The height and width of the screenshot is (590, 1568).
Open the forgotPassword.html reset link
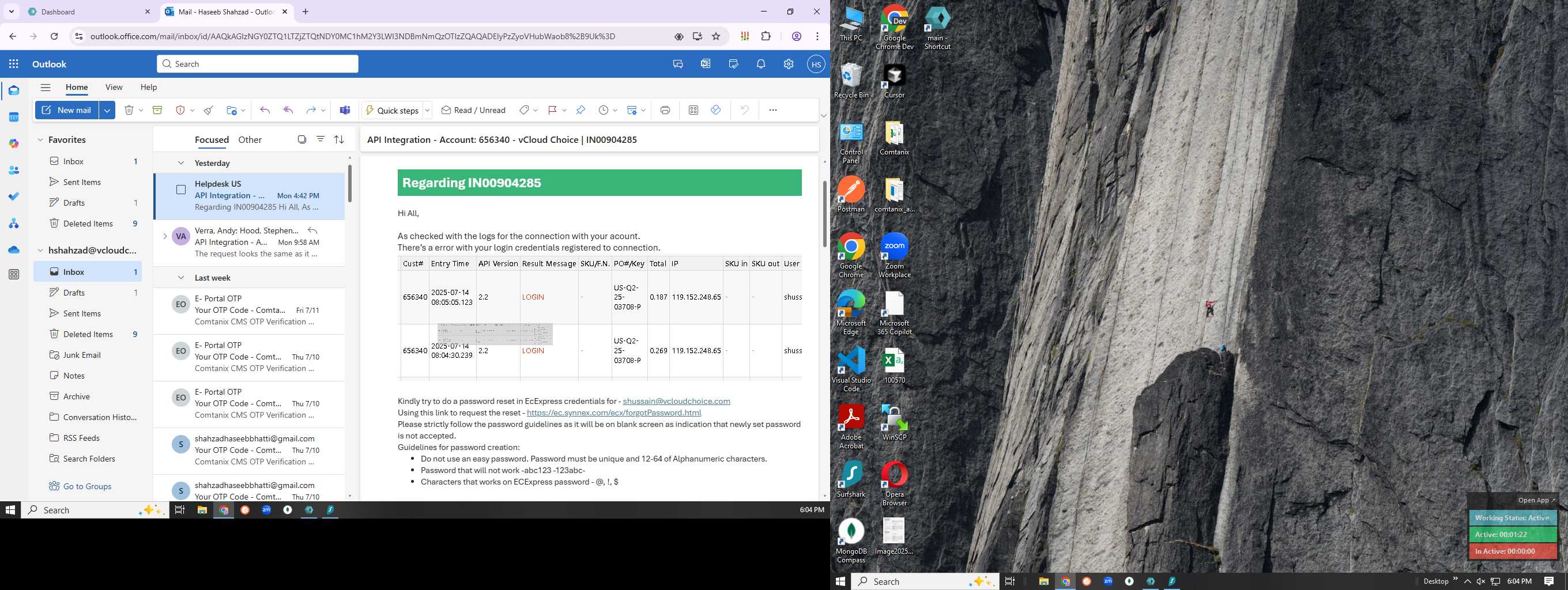click(x=613, y=413)
